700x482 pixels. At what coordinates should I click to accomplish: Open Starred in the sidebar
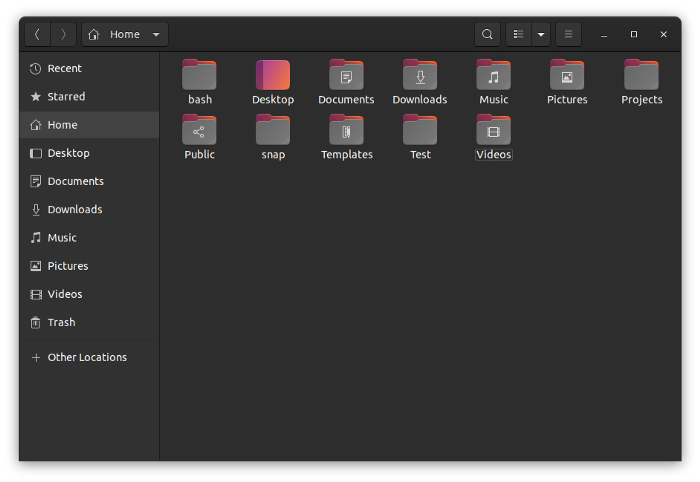66,97
